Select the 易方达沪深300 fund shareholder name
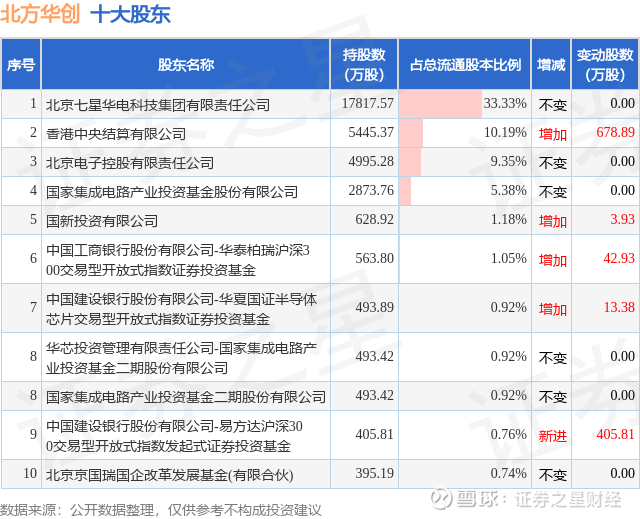Screen dimensions: 640x519 click(174, 436)
